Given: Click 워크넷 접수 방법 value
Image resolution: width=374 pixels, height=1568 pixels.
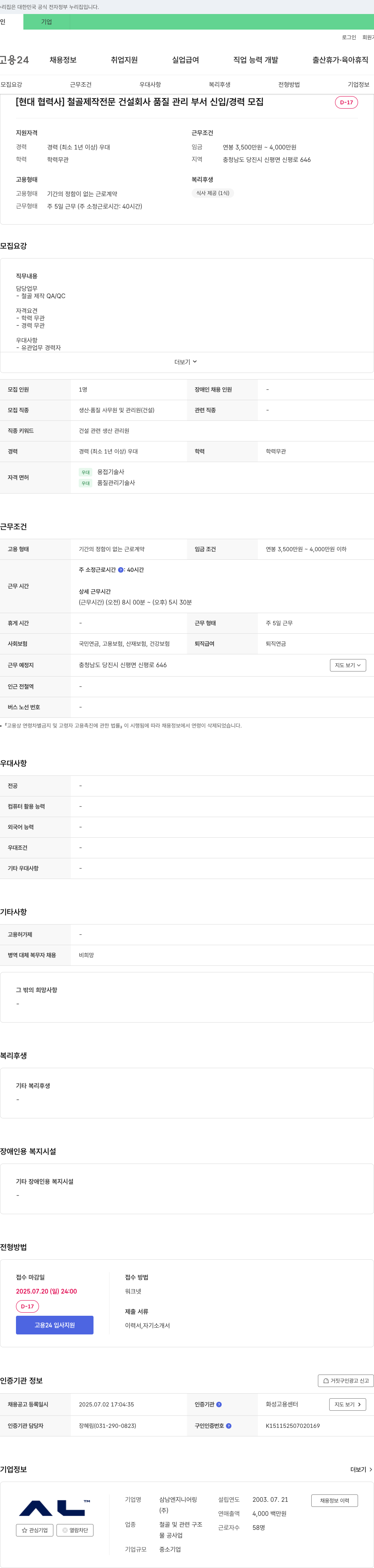Looking at the screenshot, I should (x=133, y=1291).
